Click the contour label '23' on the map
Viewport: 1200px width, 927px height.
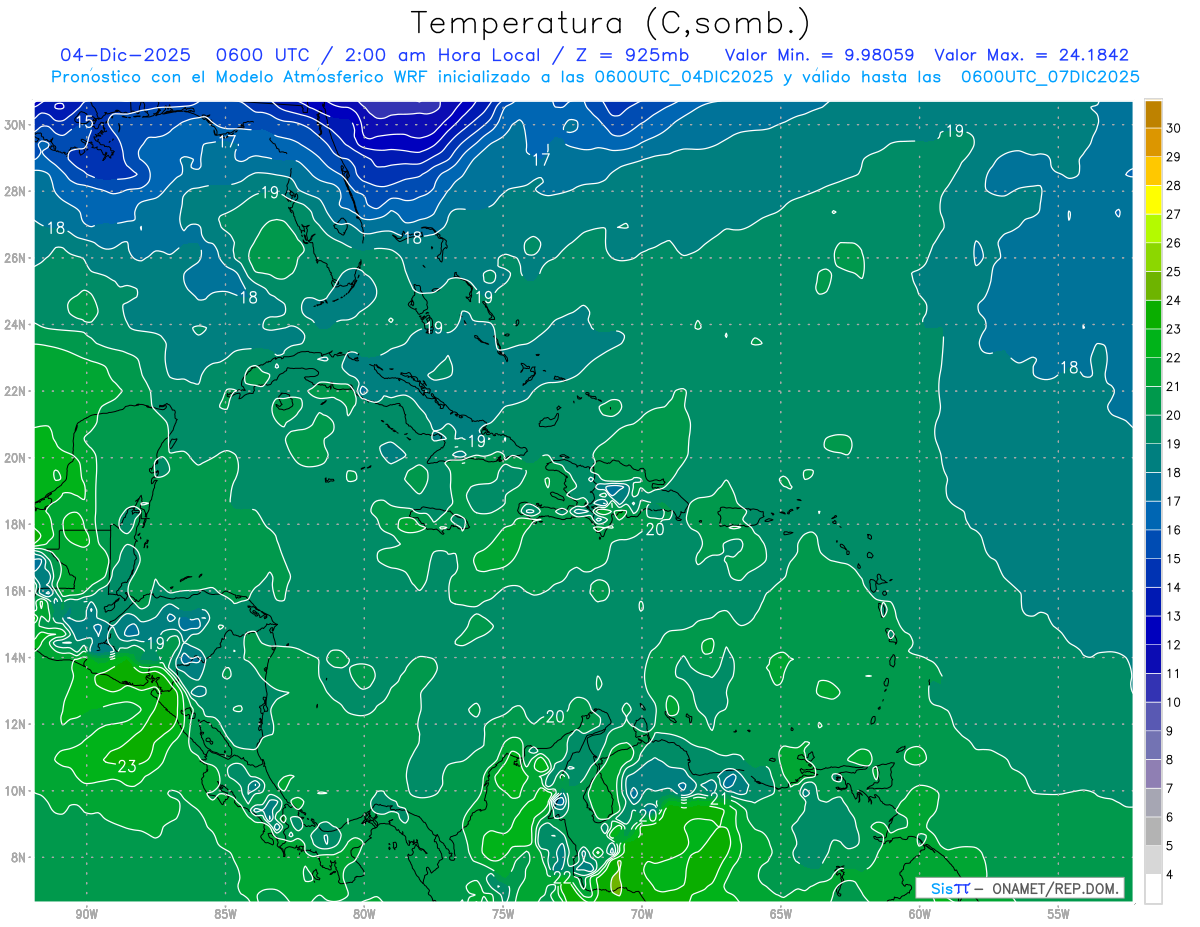(x=127, y=767)
